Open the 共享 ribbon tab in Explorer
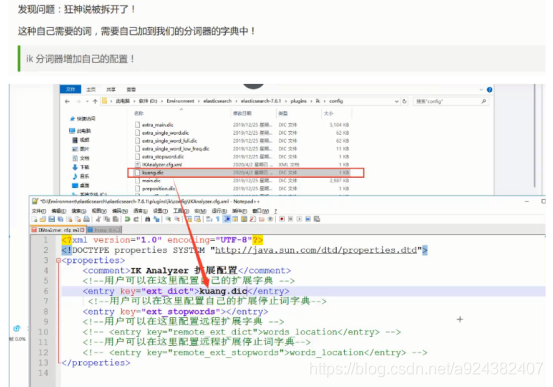 tap(111, 89)
